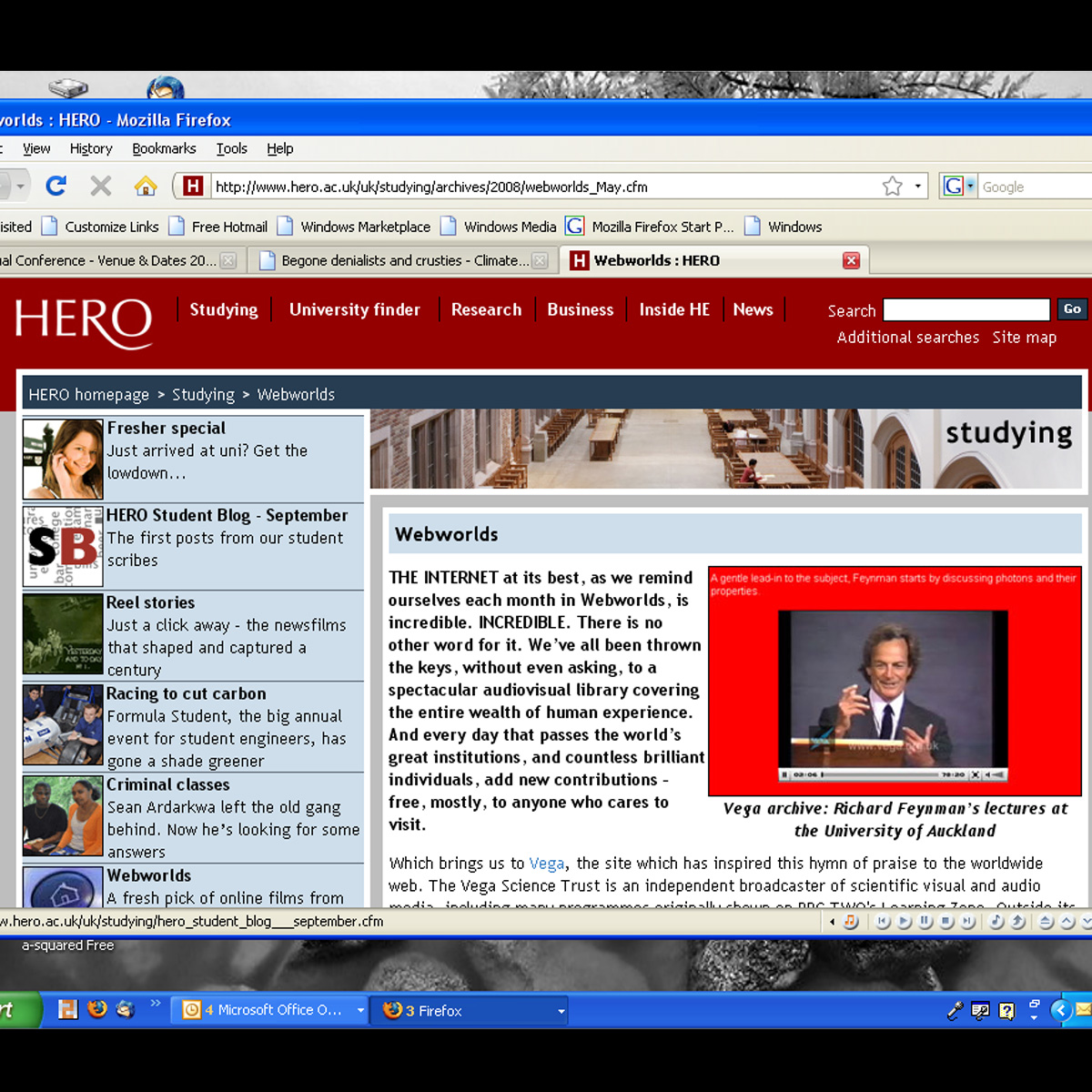This screenshot has width=1092, height=1092.
Task: Close the Conference Venue & Dates tab
Action: click(x=228, y=260)
